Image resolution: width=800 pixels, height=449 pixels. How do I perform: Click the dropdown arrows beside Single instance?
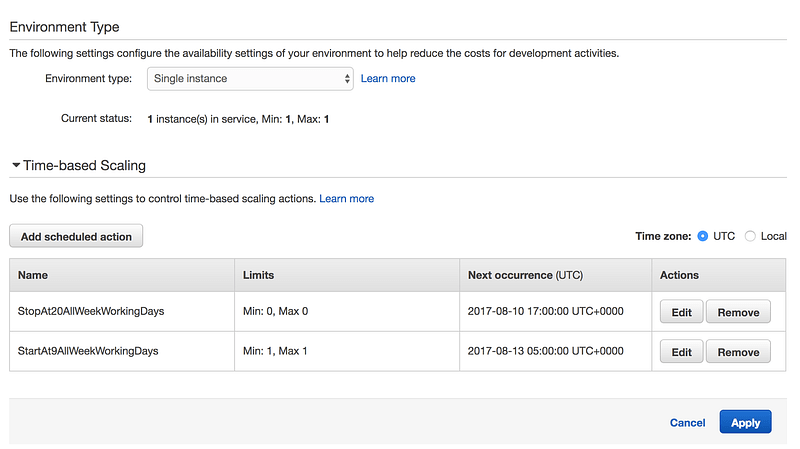[347, 79]
